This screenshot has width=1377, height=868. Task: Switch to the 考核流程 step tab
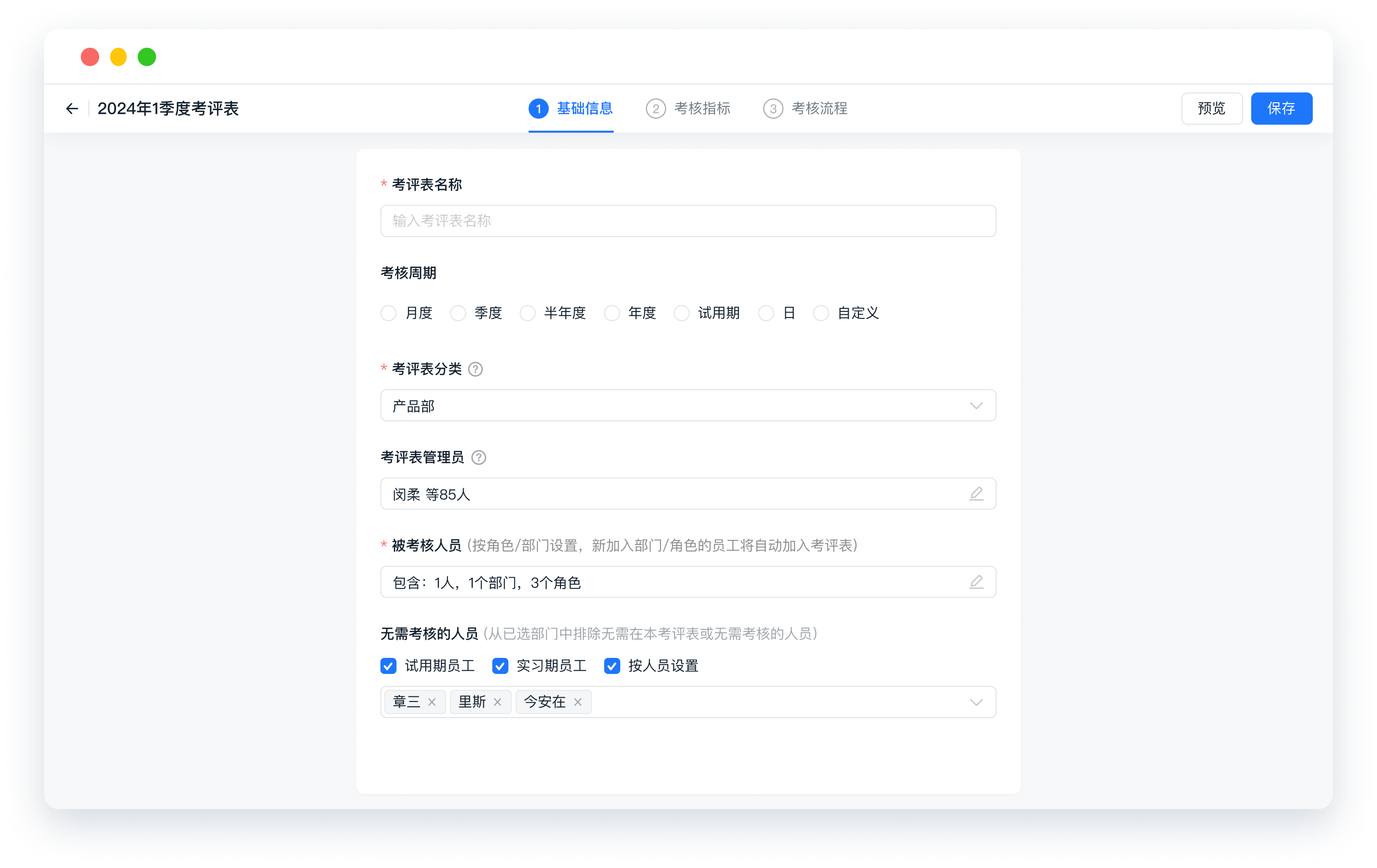pyautogui.click(x=805, y=109)
